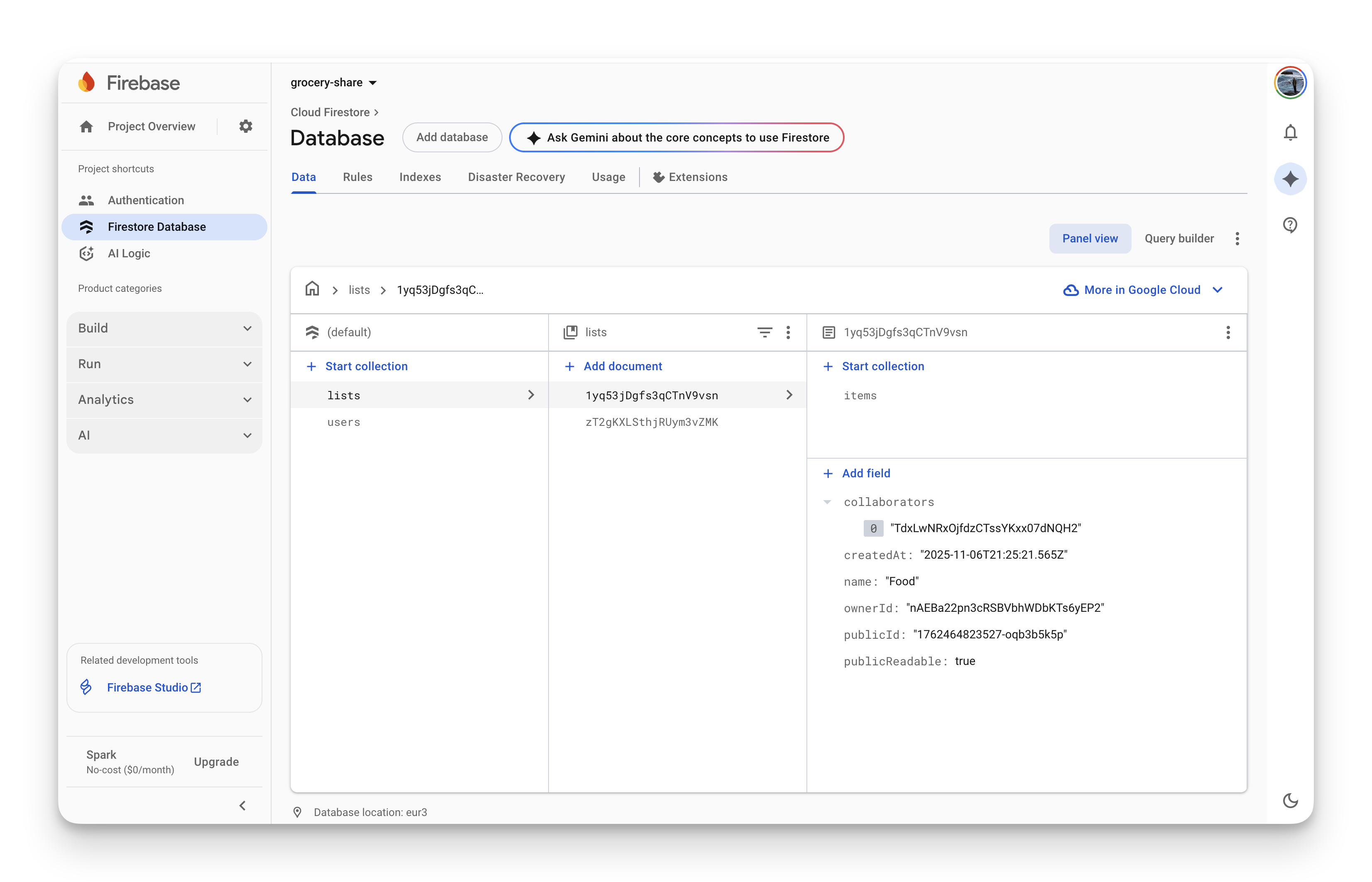Toggle dark mode with the moon icon

[1290, 801]
